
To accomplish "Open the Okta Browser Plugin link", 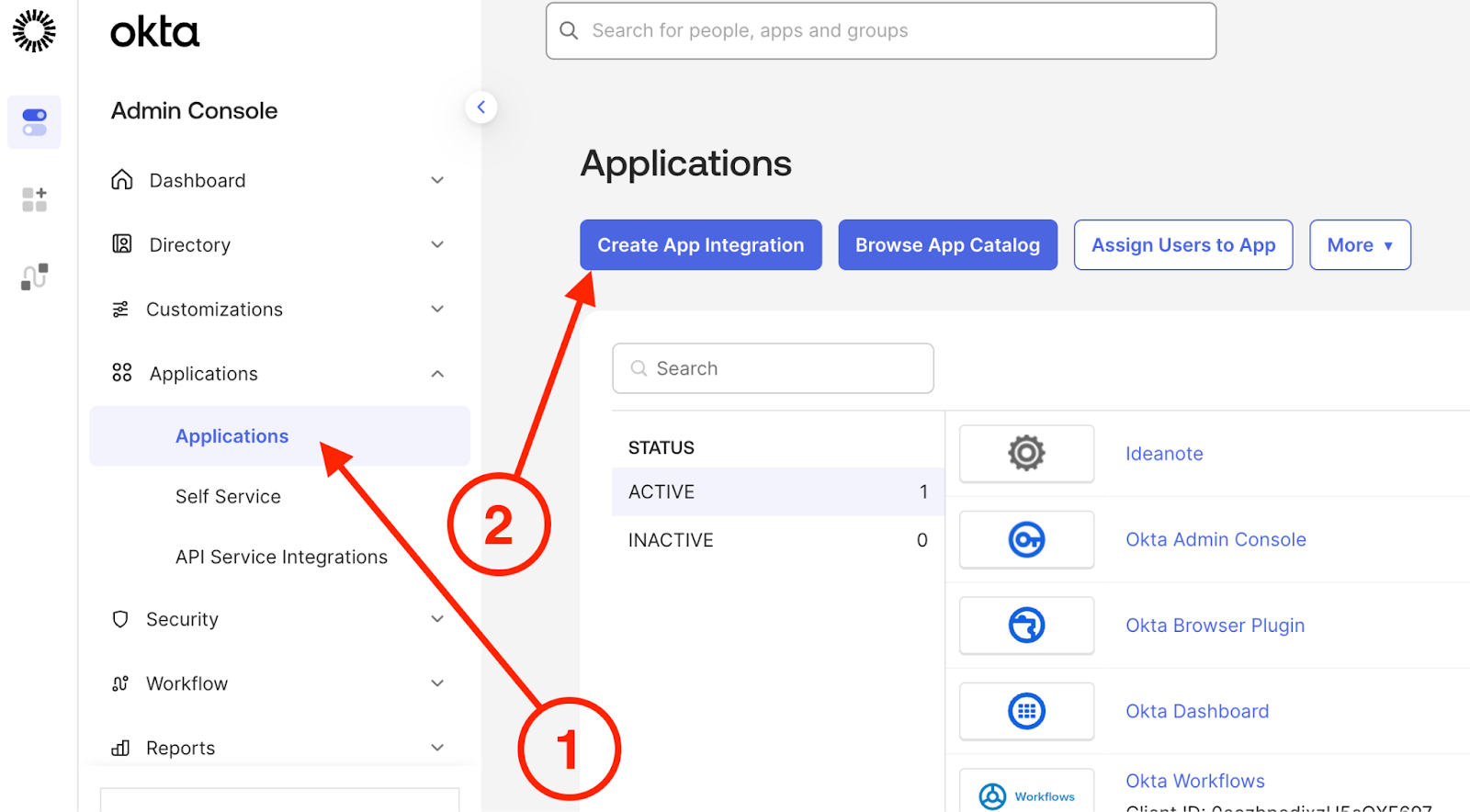I will pyautogui.click(x=1215, y=626).
